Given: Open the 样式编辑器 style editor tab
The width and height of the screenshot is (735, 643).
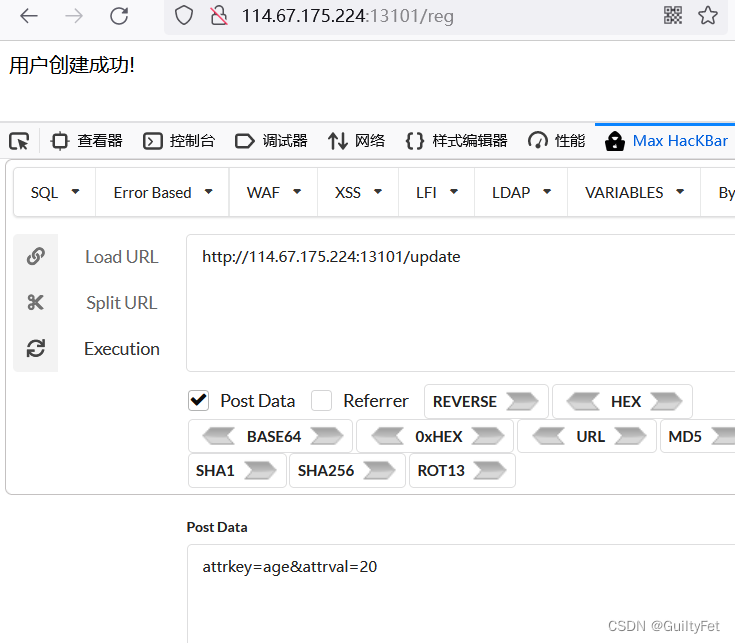Looking at the screenshot, I should click(457, 141).
